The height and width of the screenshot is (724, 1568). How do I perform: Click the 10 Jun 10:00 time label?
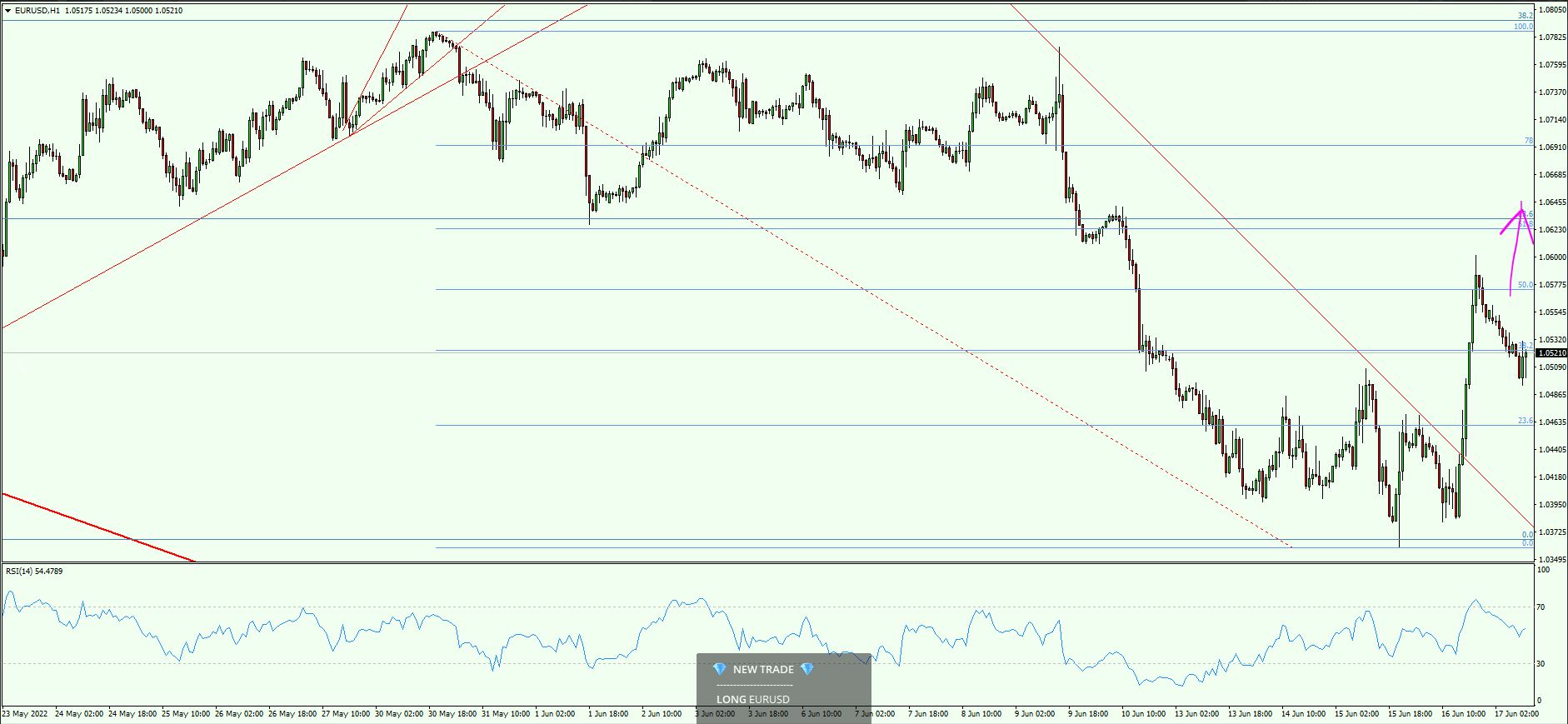coord(1144,714)
